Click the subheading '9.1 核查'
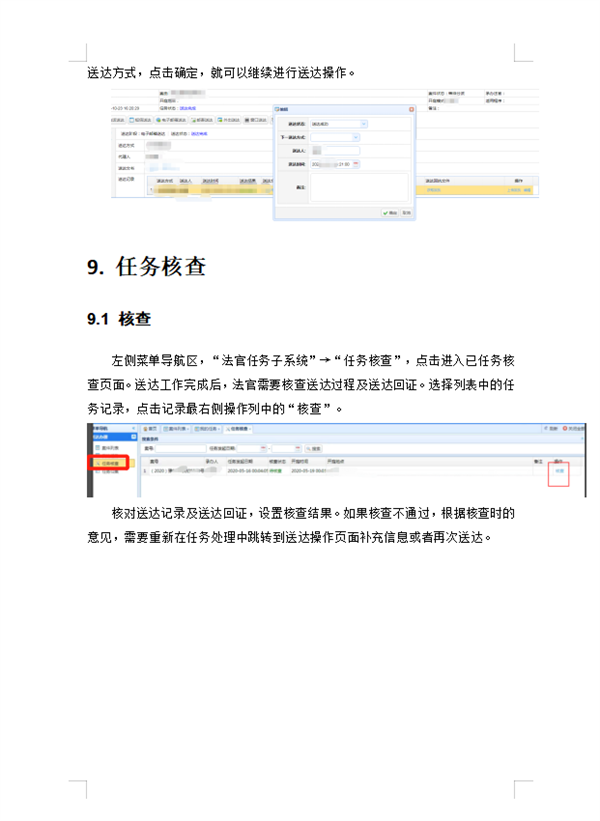 119,319
